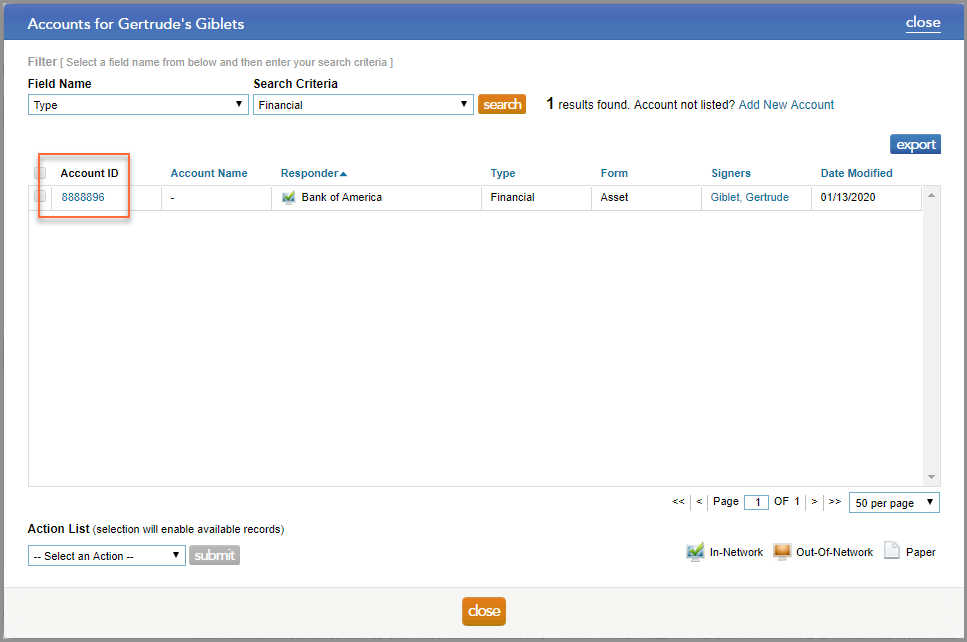The width and height of the screenshot is (967, 642).
Task: Open account 8888896
Action: (x=84, y=197)
